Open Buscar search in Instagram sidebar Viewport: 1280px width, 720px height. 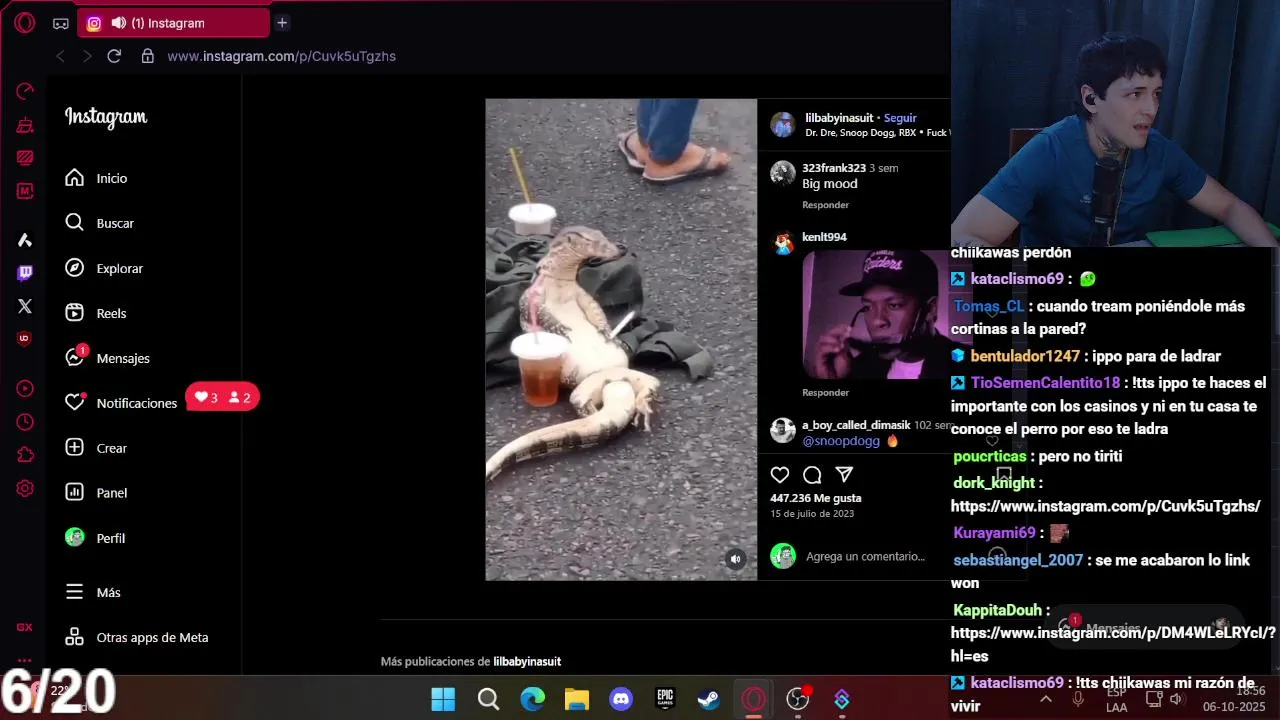tap(99, 223)
